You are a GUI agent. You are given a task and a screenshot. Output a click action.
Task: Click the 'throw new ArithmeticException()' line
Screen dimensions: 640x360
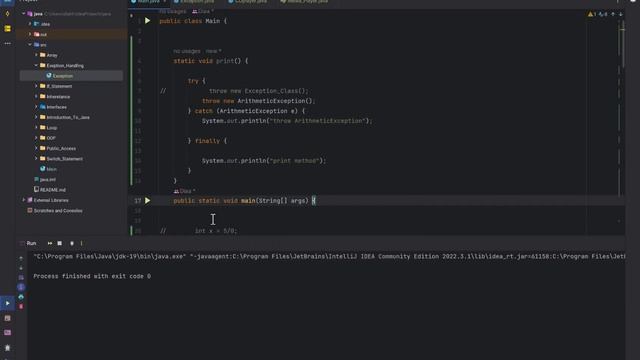click(258, 101)
